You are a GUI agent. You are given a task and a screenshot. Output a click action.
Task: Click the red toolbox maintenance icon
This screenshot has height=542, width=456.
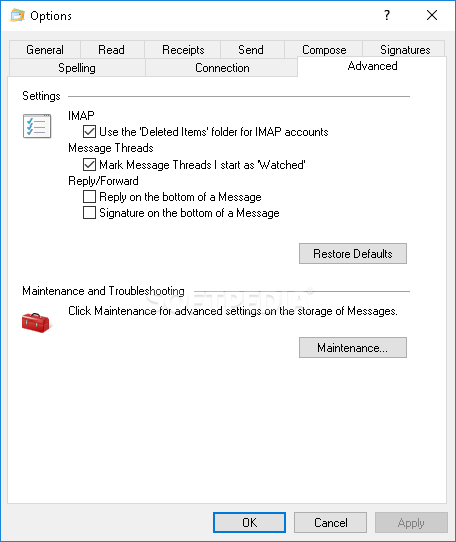(x=36, y=323)
